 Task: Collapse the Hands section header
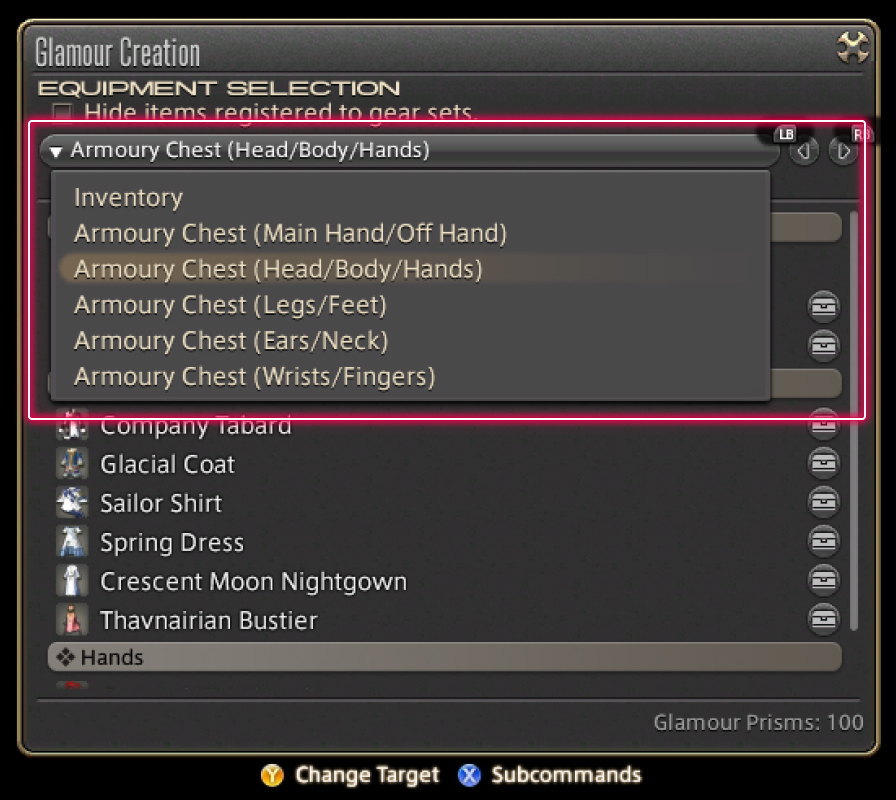click(444, 657)
